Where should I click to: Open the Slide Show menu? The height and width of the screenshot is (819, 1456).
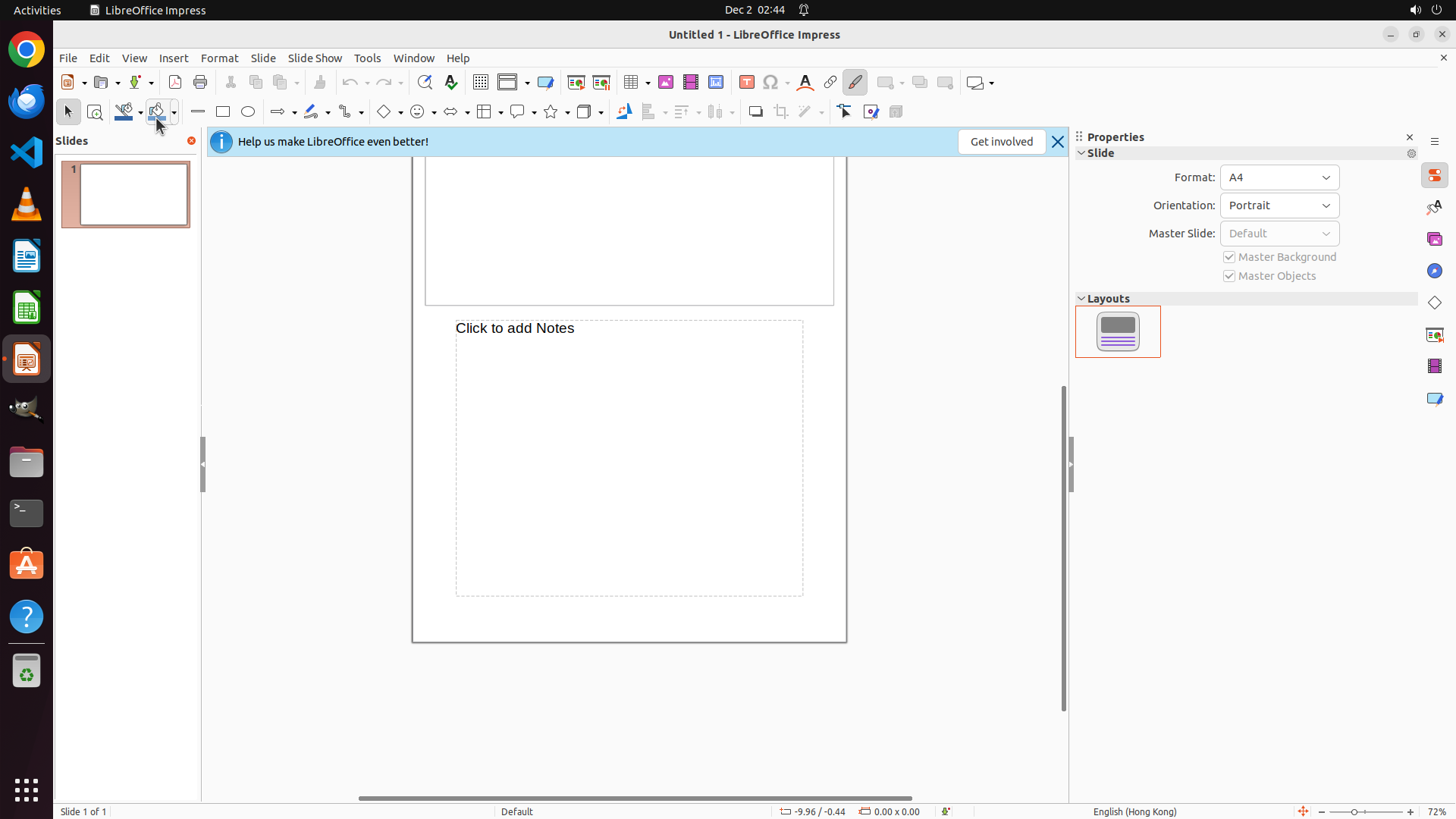point(315,58)
